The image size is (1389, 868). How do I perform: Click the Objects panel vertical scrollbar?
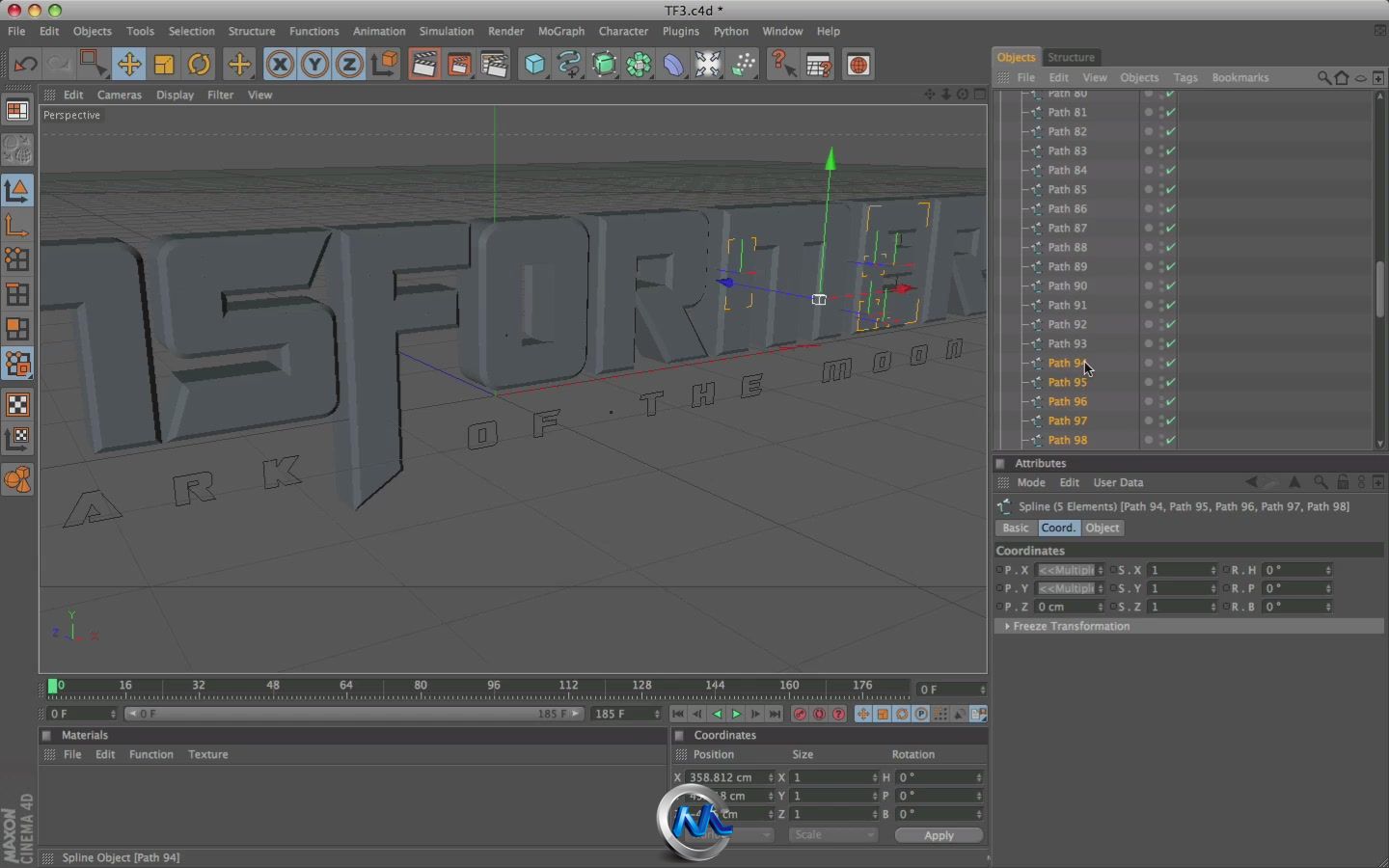[x=1380, y=289]
